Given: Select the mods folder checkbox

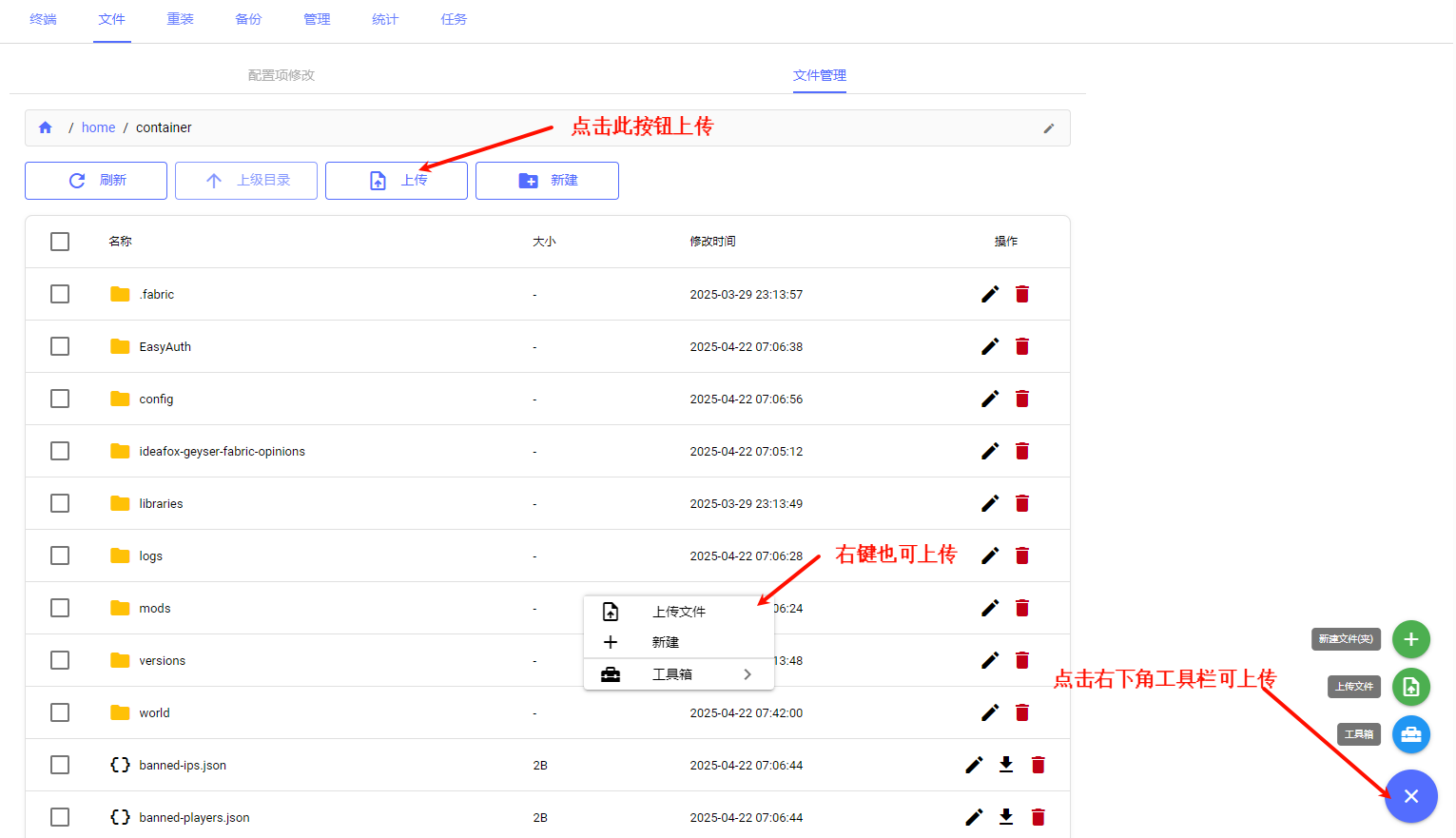Looking at the screenshot, I should [60, 608].
